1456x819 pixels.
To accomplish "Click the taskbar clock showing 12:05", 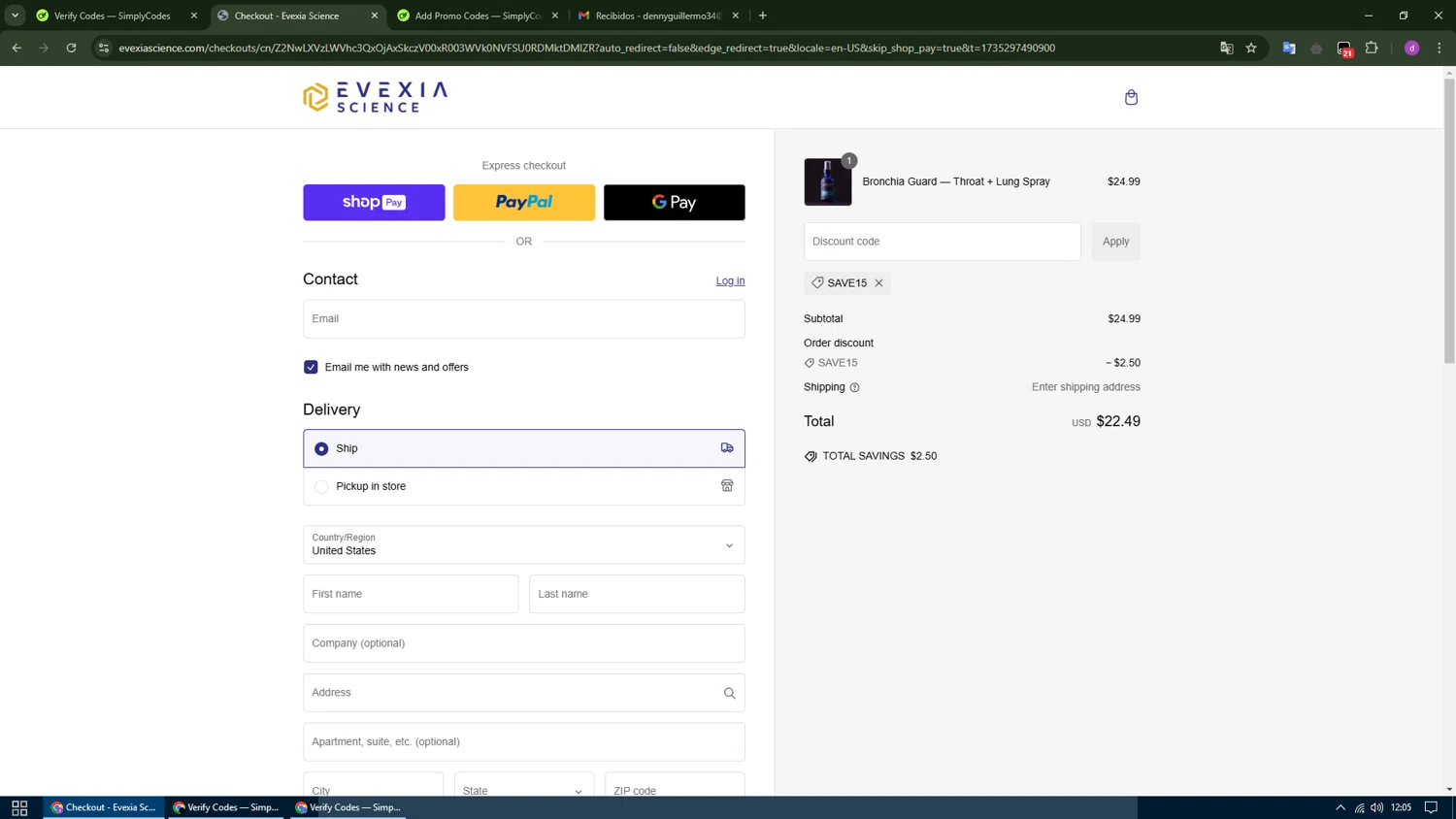I will (1401, 807).
